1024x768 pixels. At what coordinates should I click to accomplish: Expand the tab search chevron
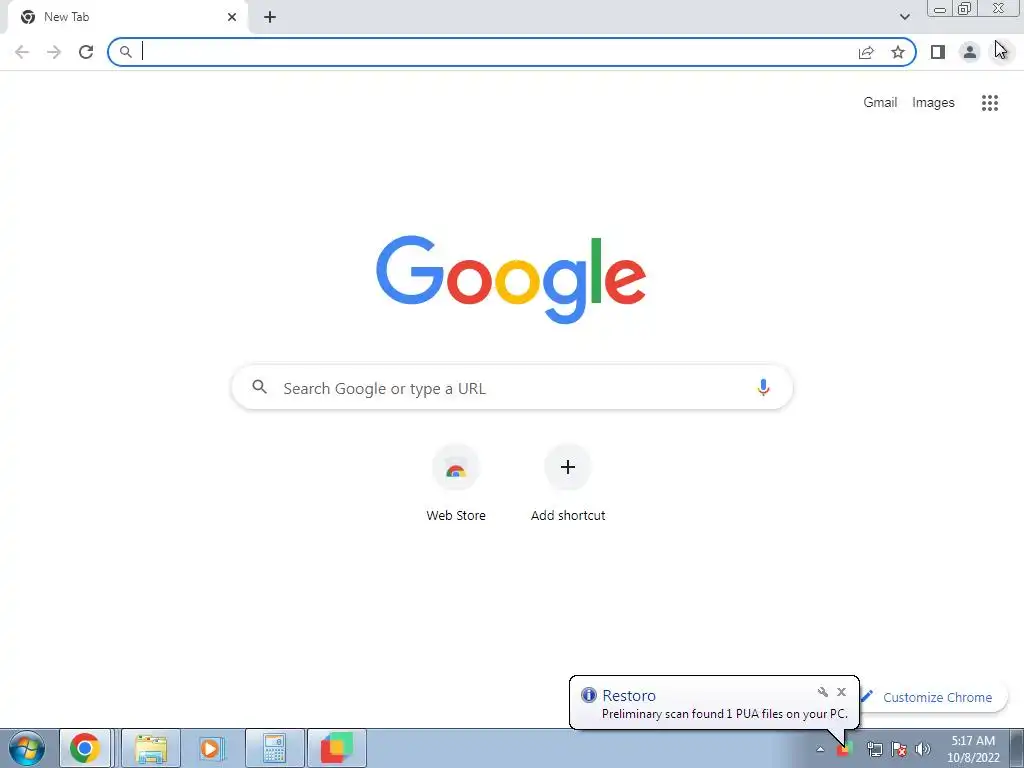tap(904, 17)
